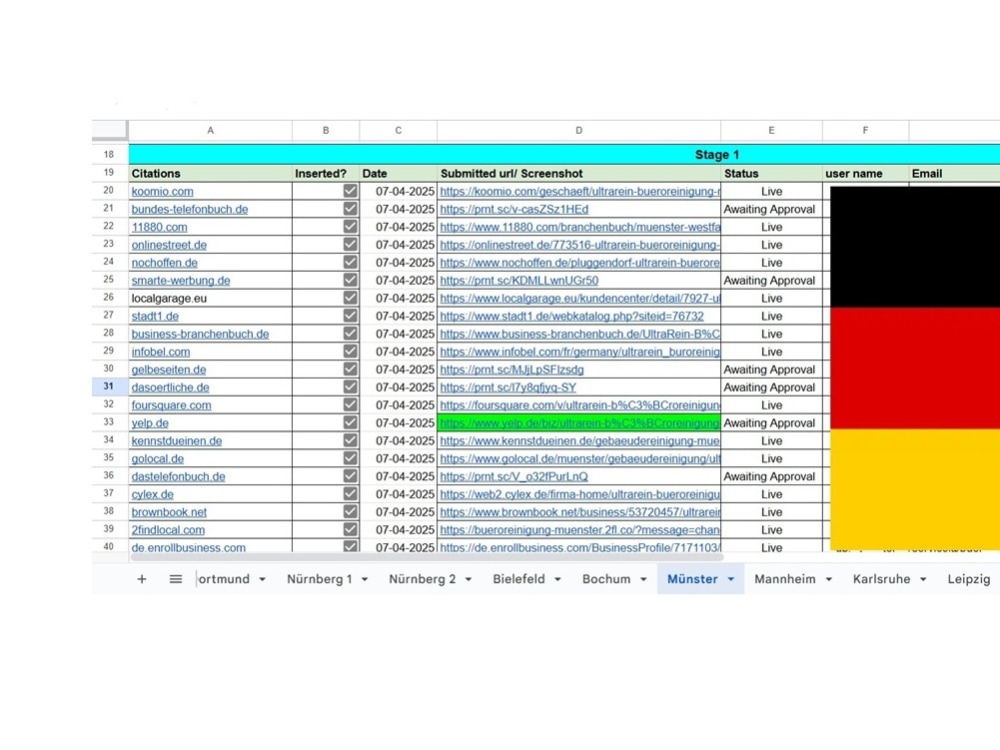Toggle Inserted checkbox for localgarage.eu row
Screen dimensions: 1000x750
pos(350,298)
